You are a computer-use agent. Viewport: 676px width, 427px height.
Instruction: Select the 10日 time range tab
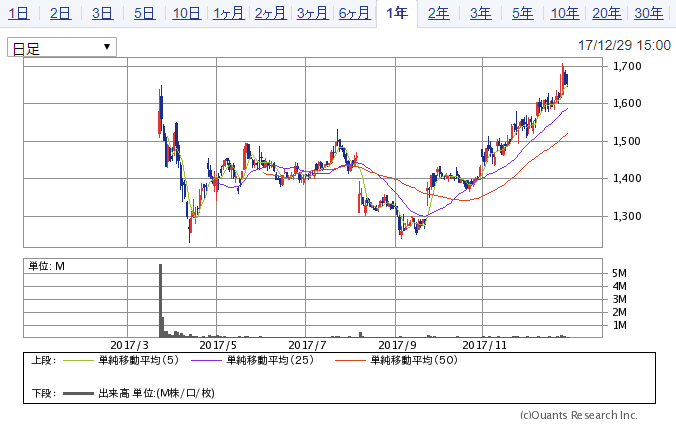186,13
